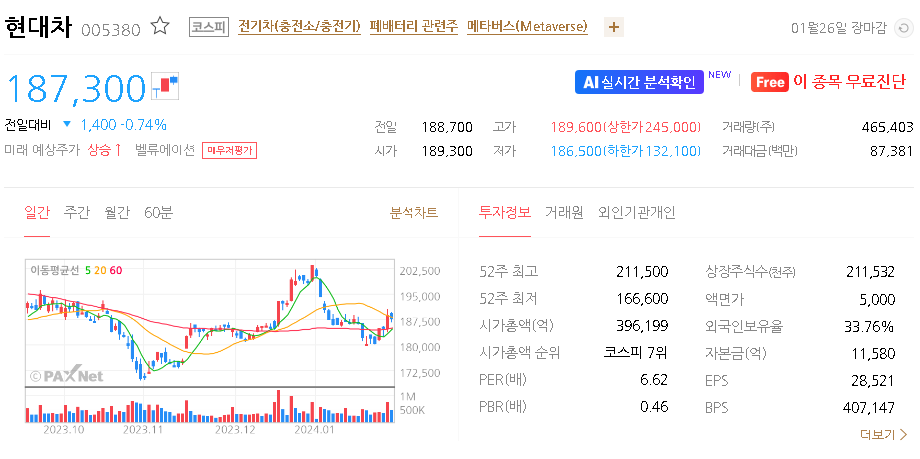Click 고가 value 189,600
This screenshot has height=459, width=920.
pos(576,127)
